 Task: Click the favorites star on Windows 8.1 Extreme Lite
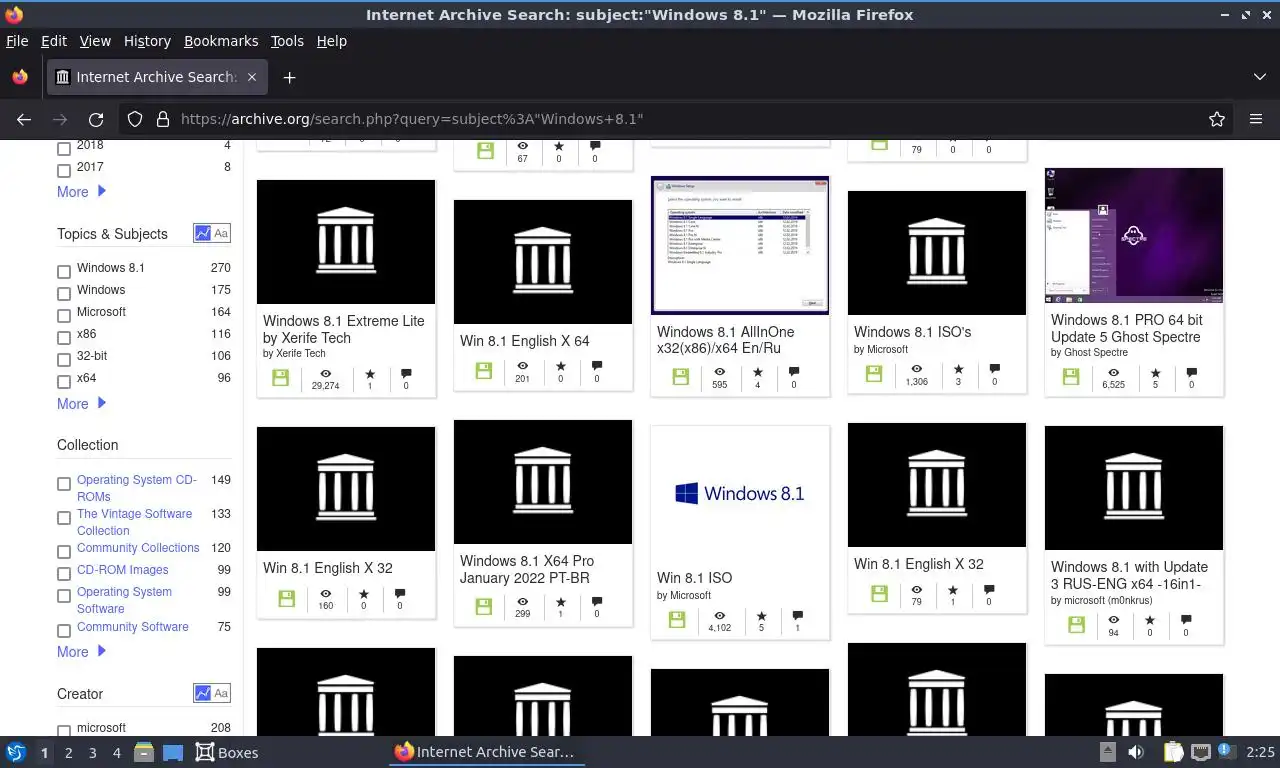[370, 373]
